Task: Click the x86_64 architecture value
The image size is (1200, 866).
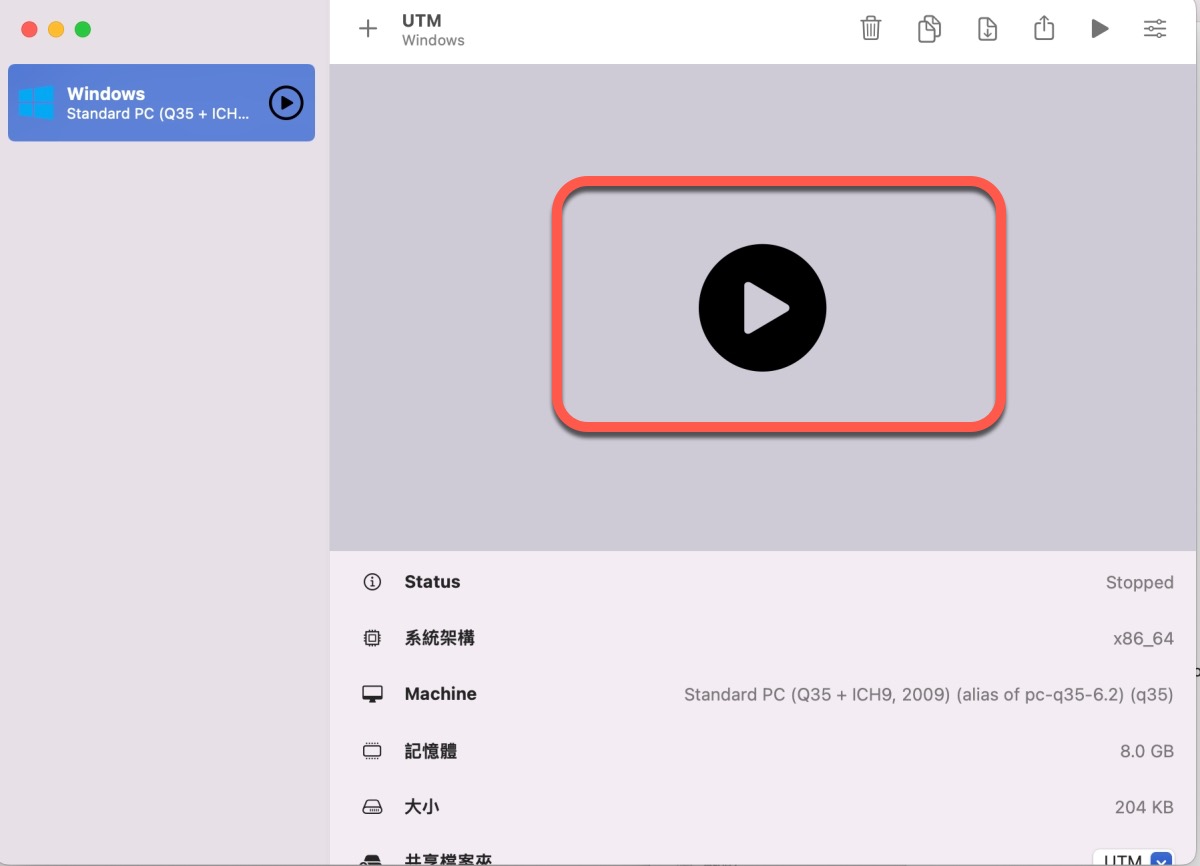Action: click(x=1143, y=638)
